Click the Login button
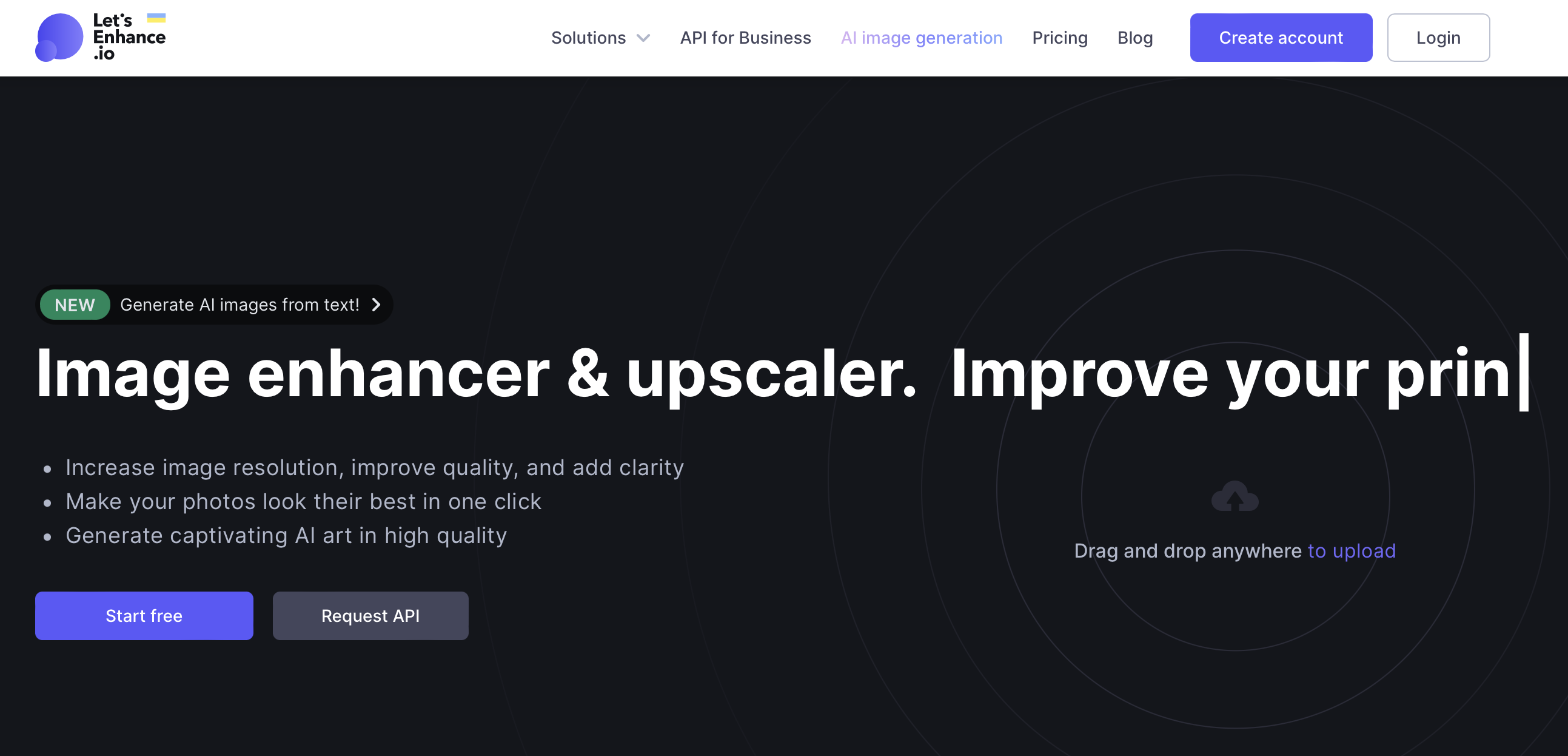This screenshot has width=1568, height=756. (x=1438, y=38)
